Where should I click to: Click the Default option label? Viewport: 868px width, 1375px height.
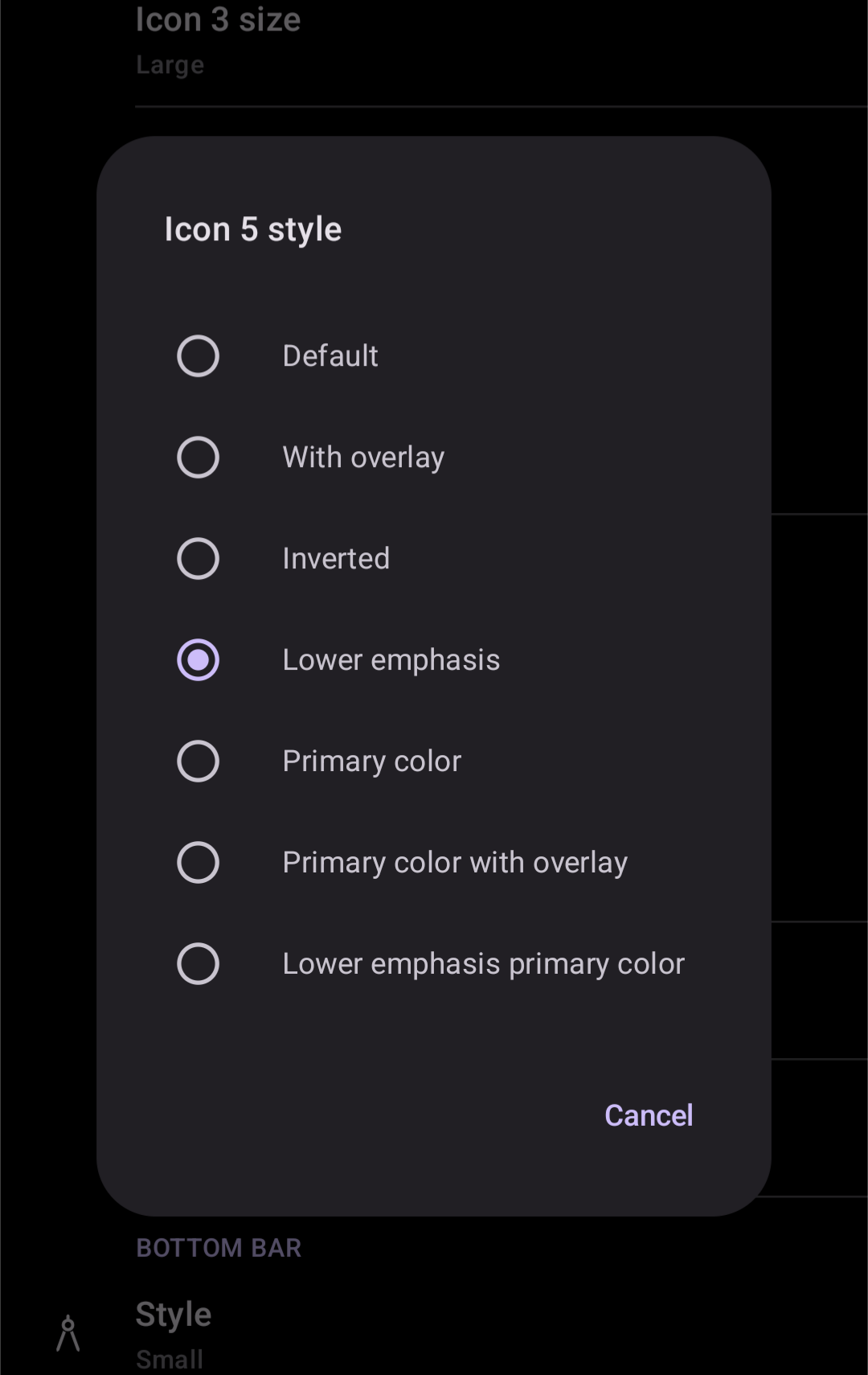330,356
